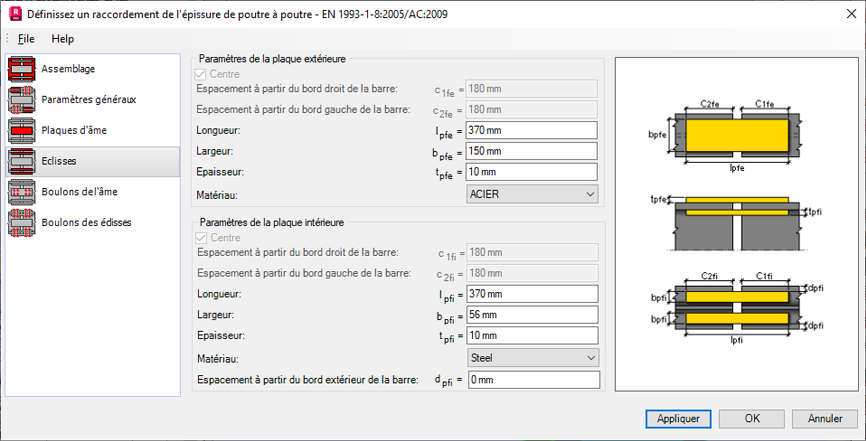866x441 pixels.
Task: Click the Appliquer button
Action: [678, 419]
